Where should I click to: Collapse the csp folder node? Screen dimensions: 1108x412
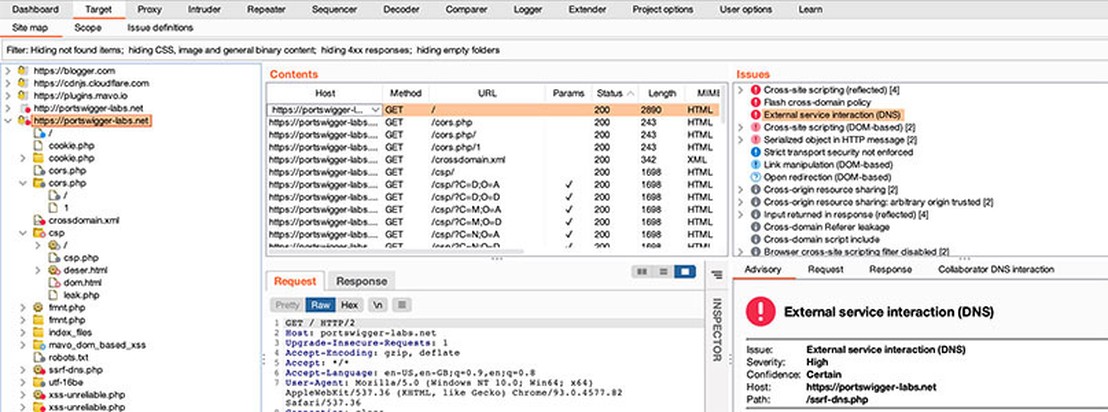(x=23, y=233)
